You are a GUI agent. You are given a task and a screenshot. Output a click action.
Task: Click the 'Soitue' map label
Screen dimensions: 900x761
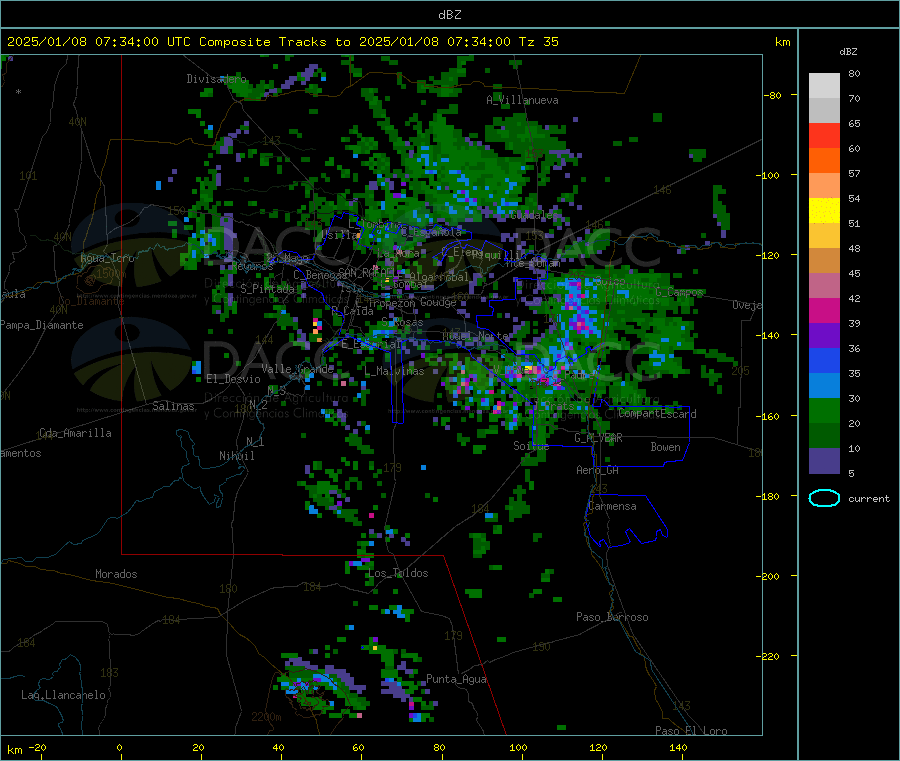tap(531, 446)
